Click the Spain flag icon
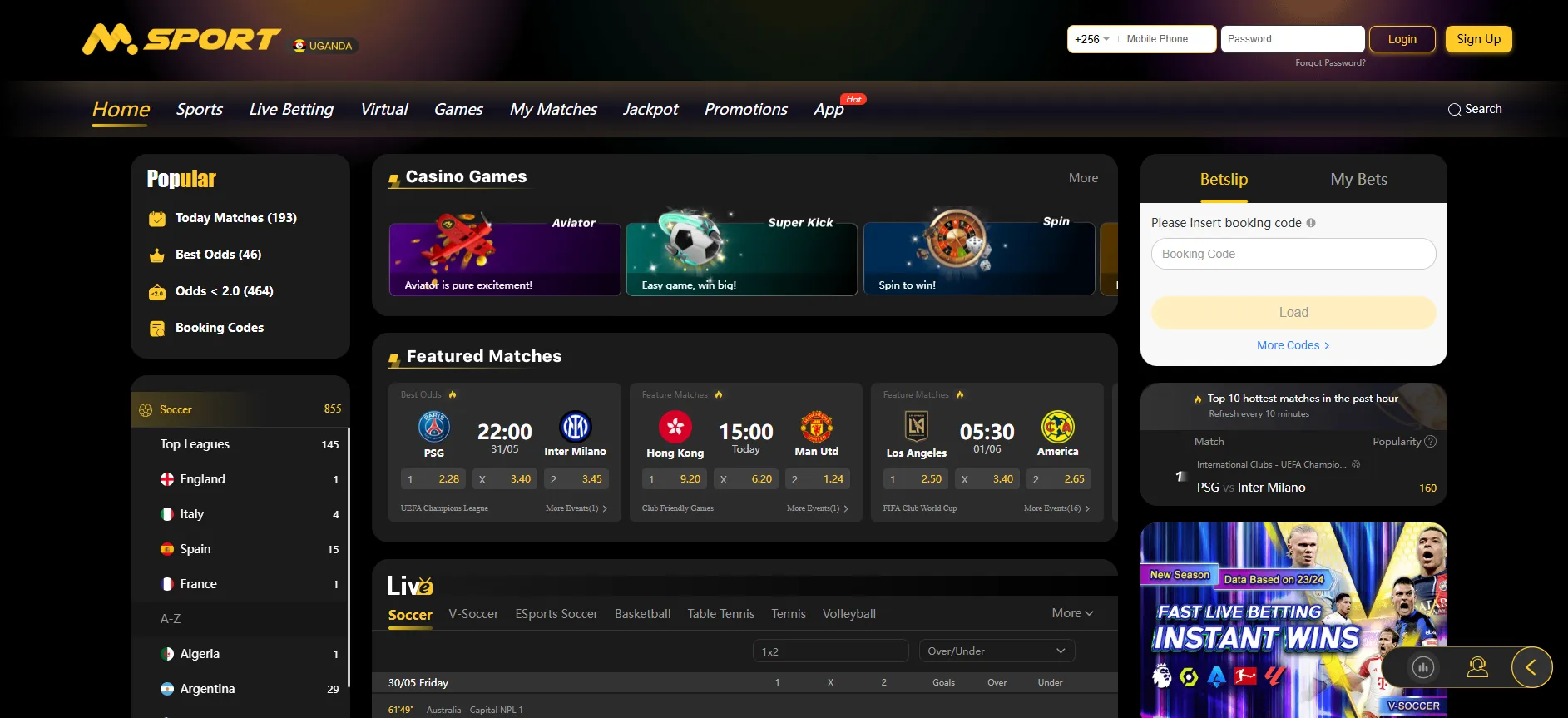1568x718 pixels. pos(167,549)
